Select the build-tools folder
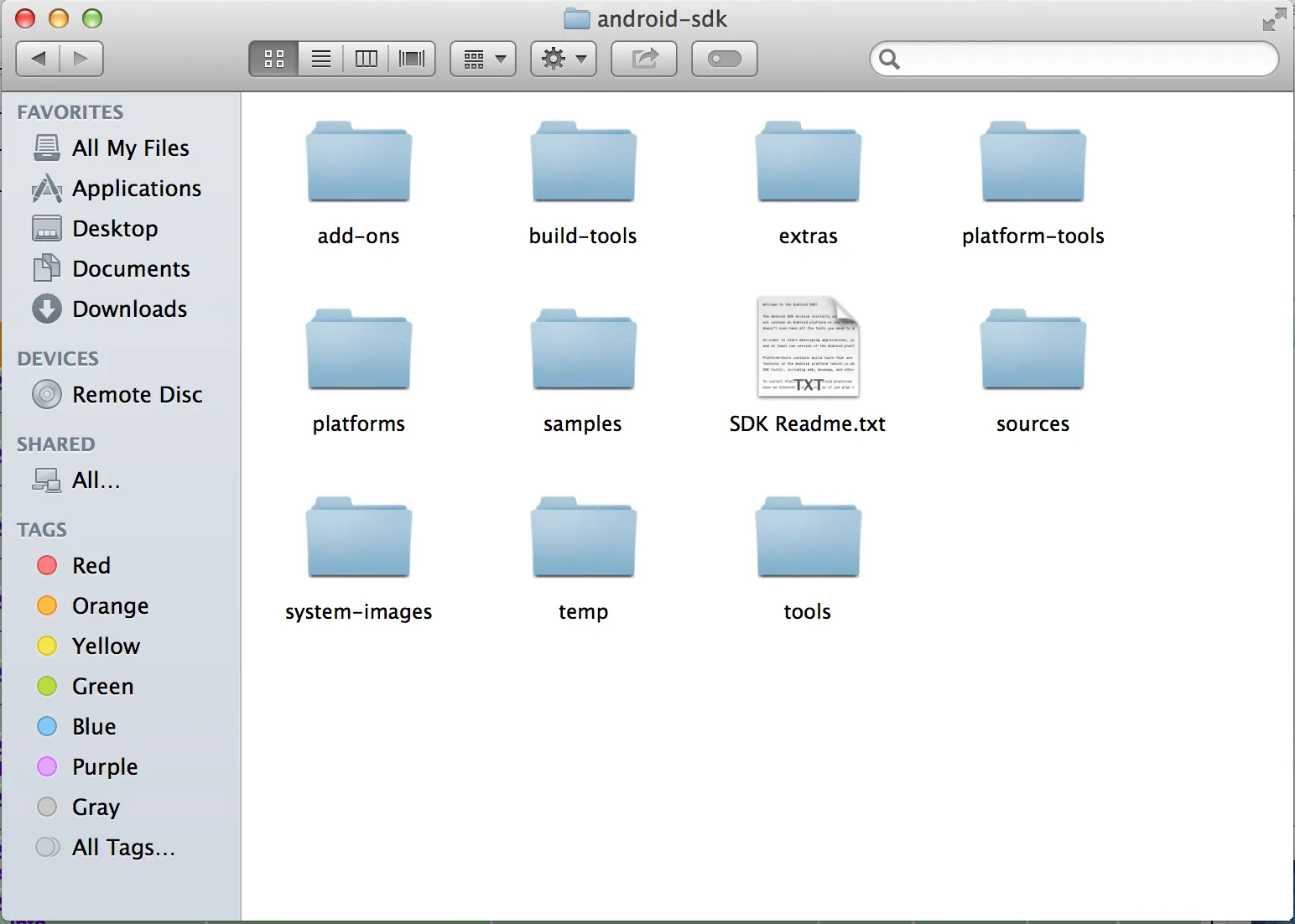1295x924 pixels. tap(584, 162)
